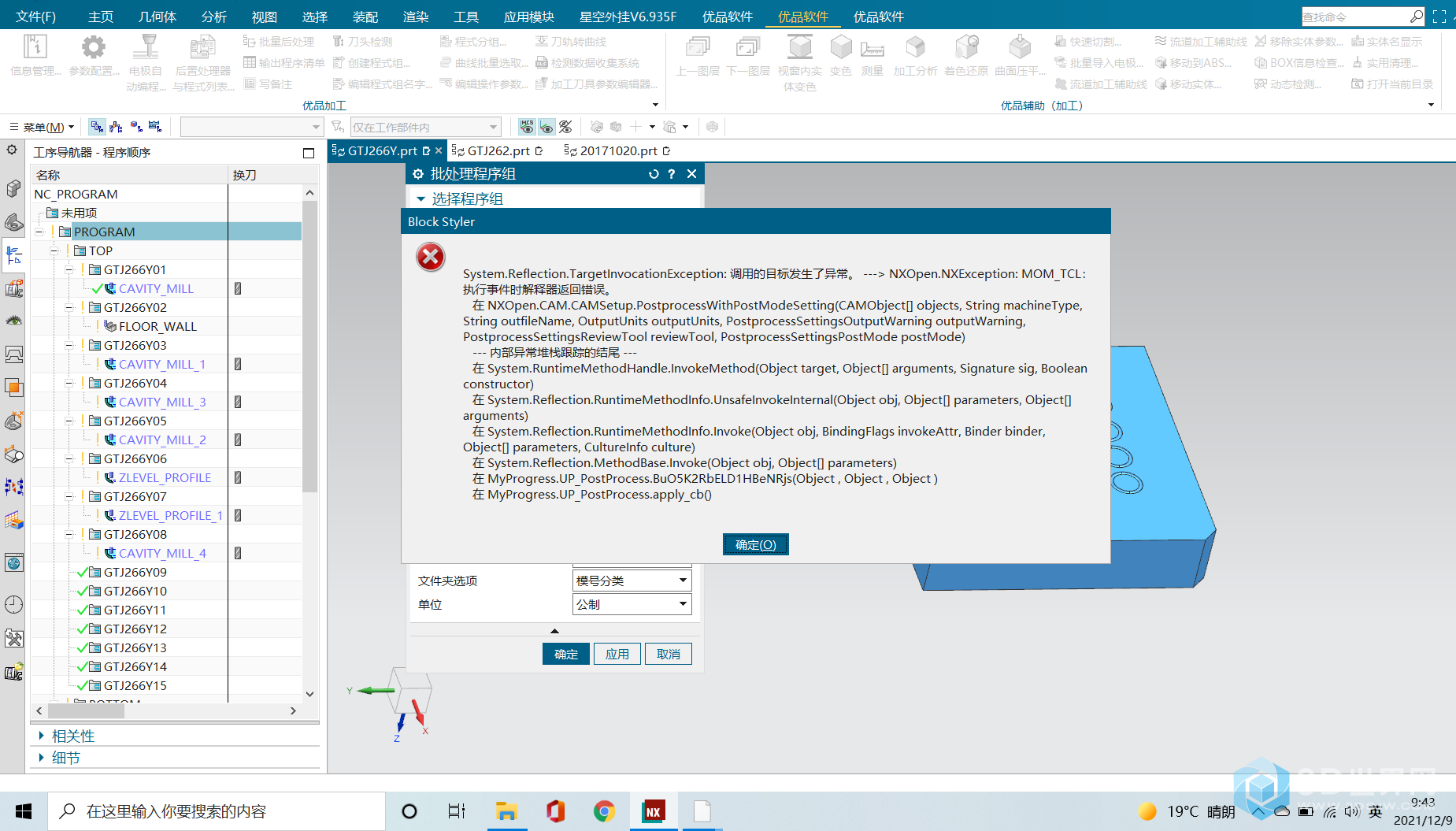This screenshot has width=1456, height=831.
Task: Open the 单位 公制 dropdown
Action: click(632, 604)
